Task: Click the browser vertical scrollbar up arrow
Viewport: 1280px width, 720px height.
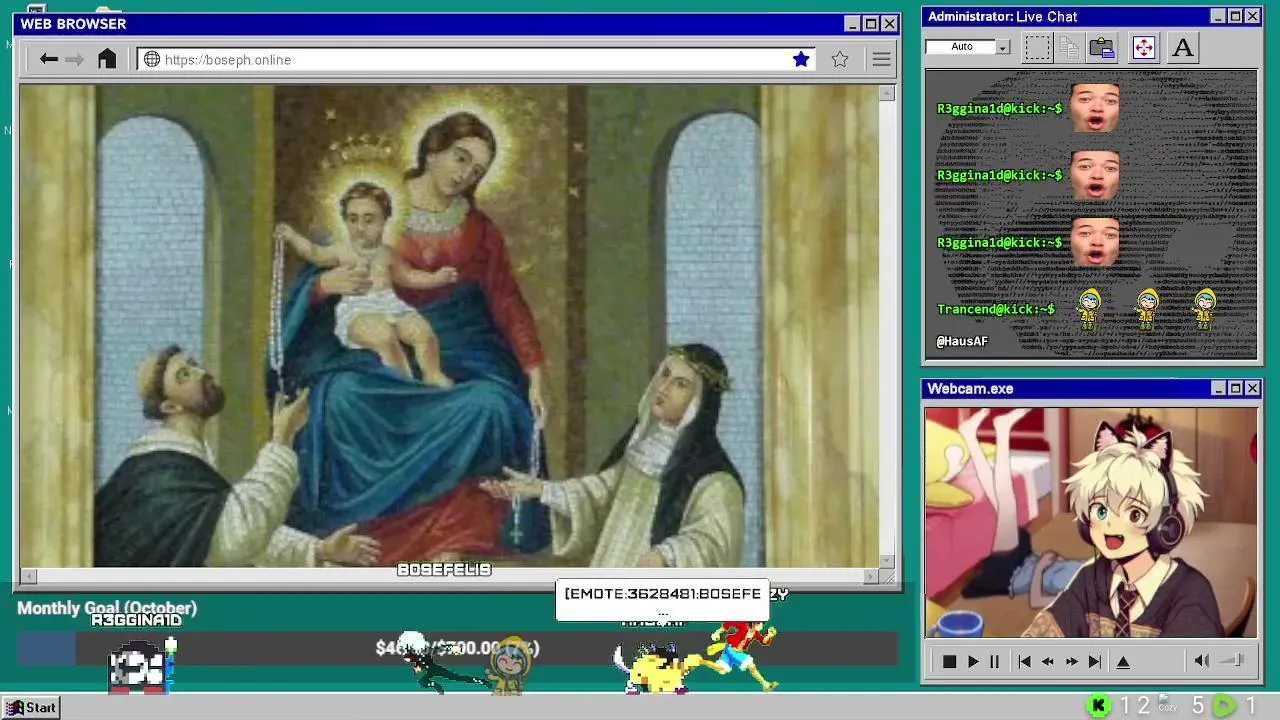Action: (x=887, y=93)
